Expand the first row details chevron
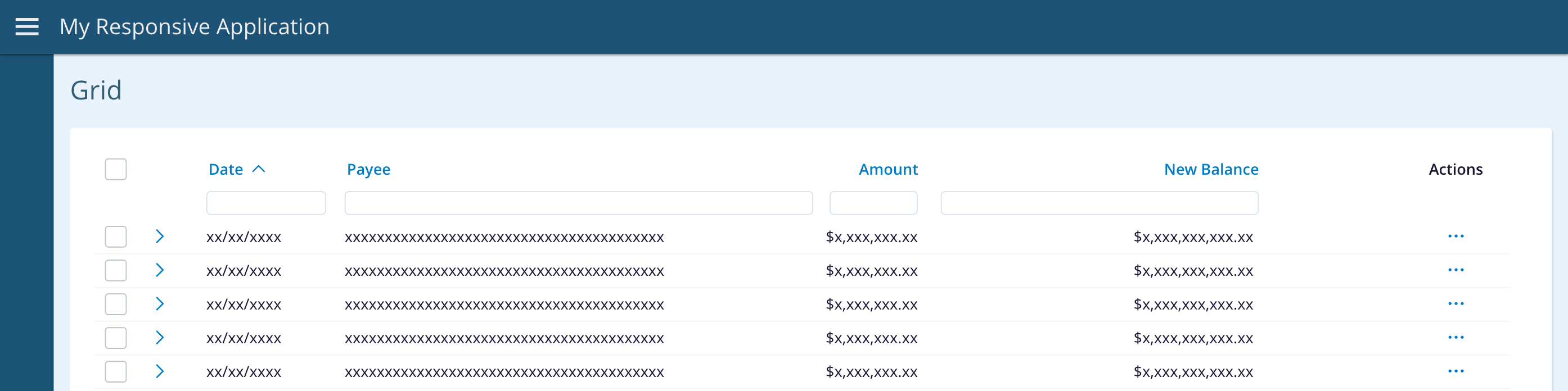 pos(160,237)
